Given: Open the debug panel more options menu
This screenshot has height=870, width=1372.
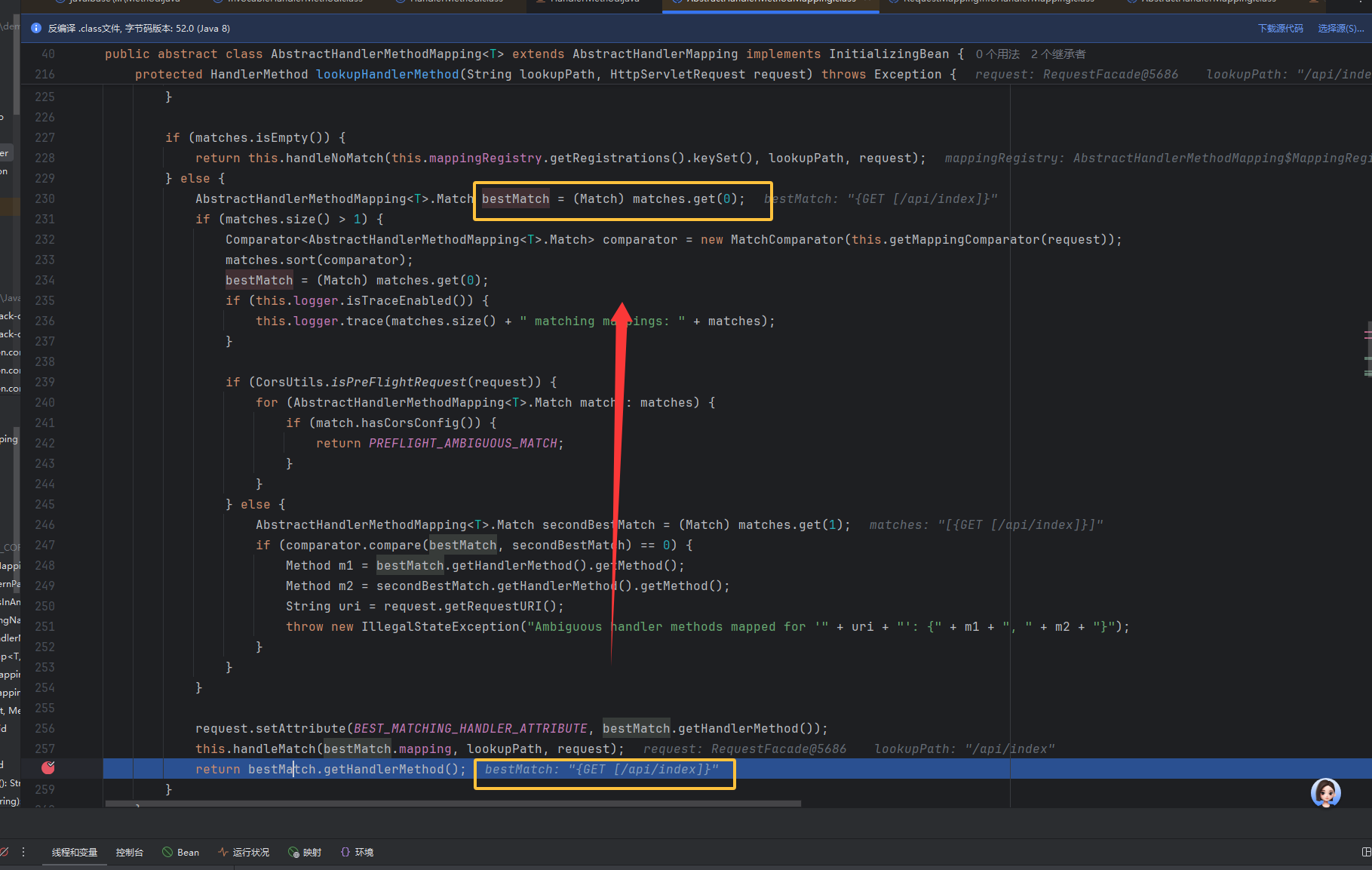Looking at the screenshot, I should pos(23,852).
